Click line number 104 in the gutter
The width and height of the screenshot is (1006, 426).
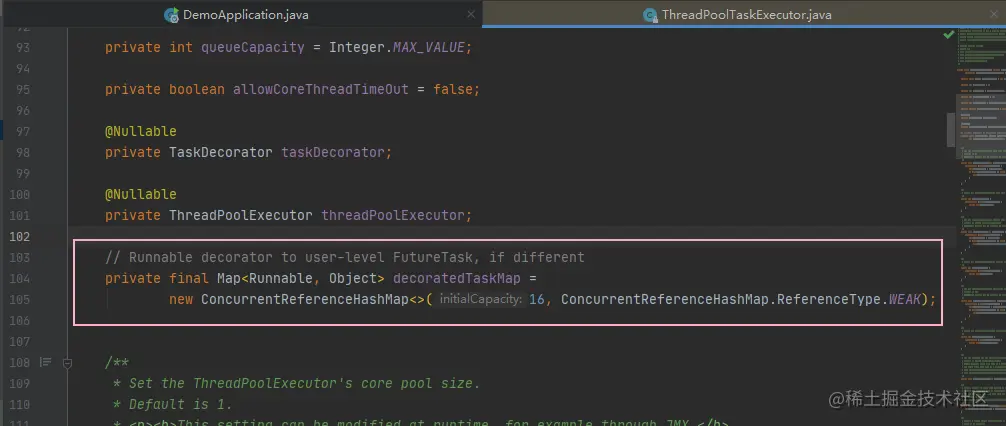pyautogui.click(x=20, y=278)
